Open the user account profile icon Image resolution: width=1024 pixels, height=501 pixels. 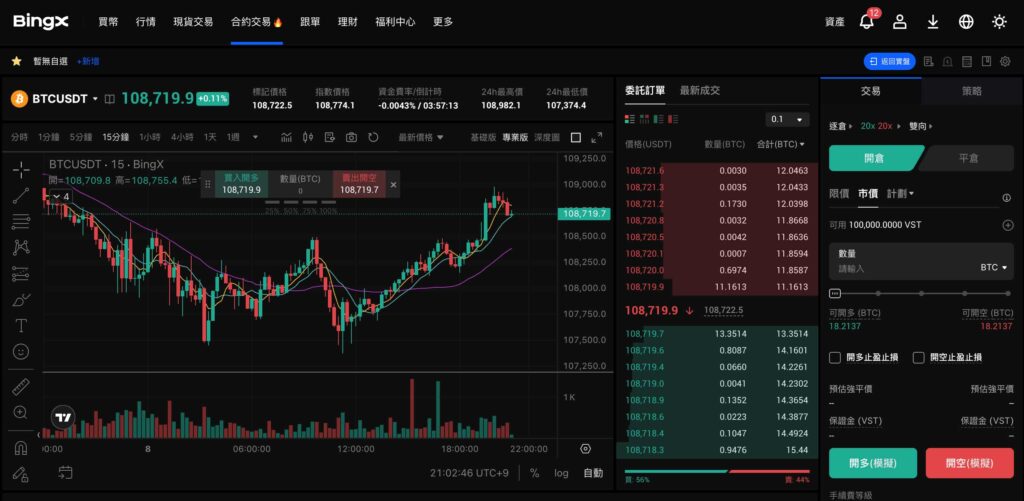900,22
